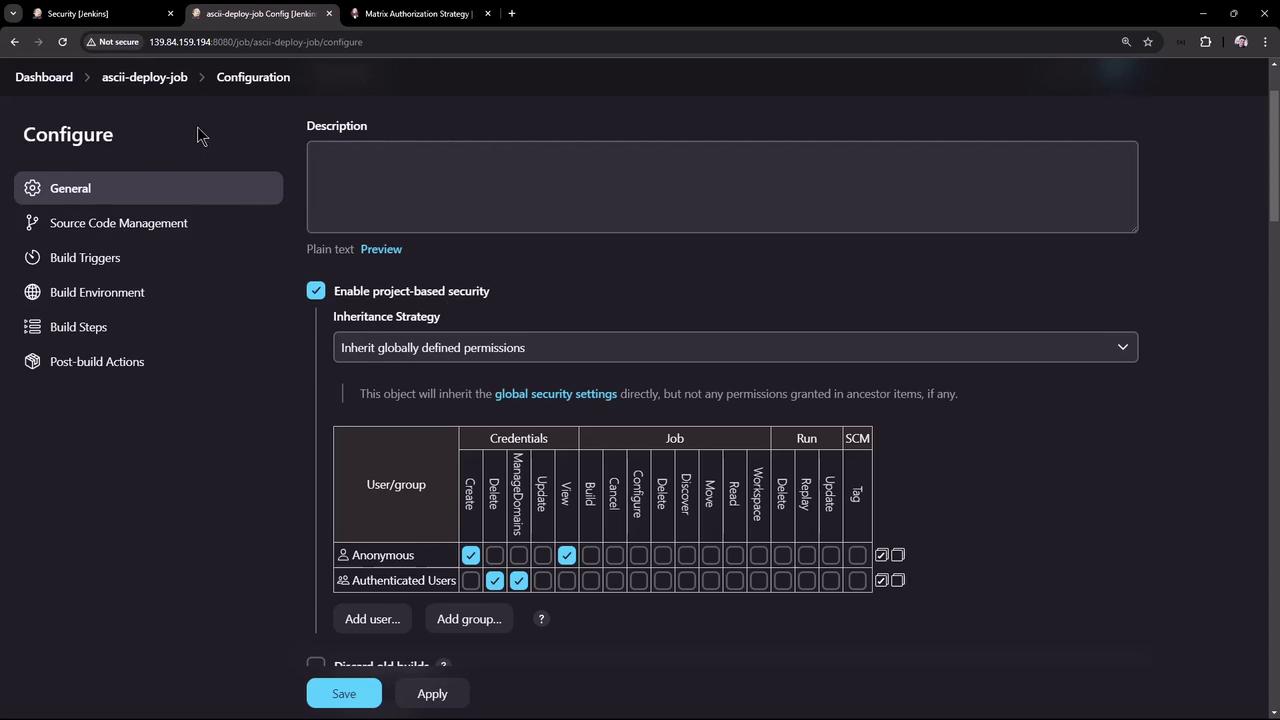This screenshot has width=1280, height=720.
Task: Select all permissions for Anonymous row
Action: pyautogui.click(x=881, y=555)
